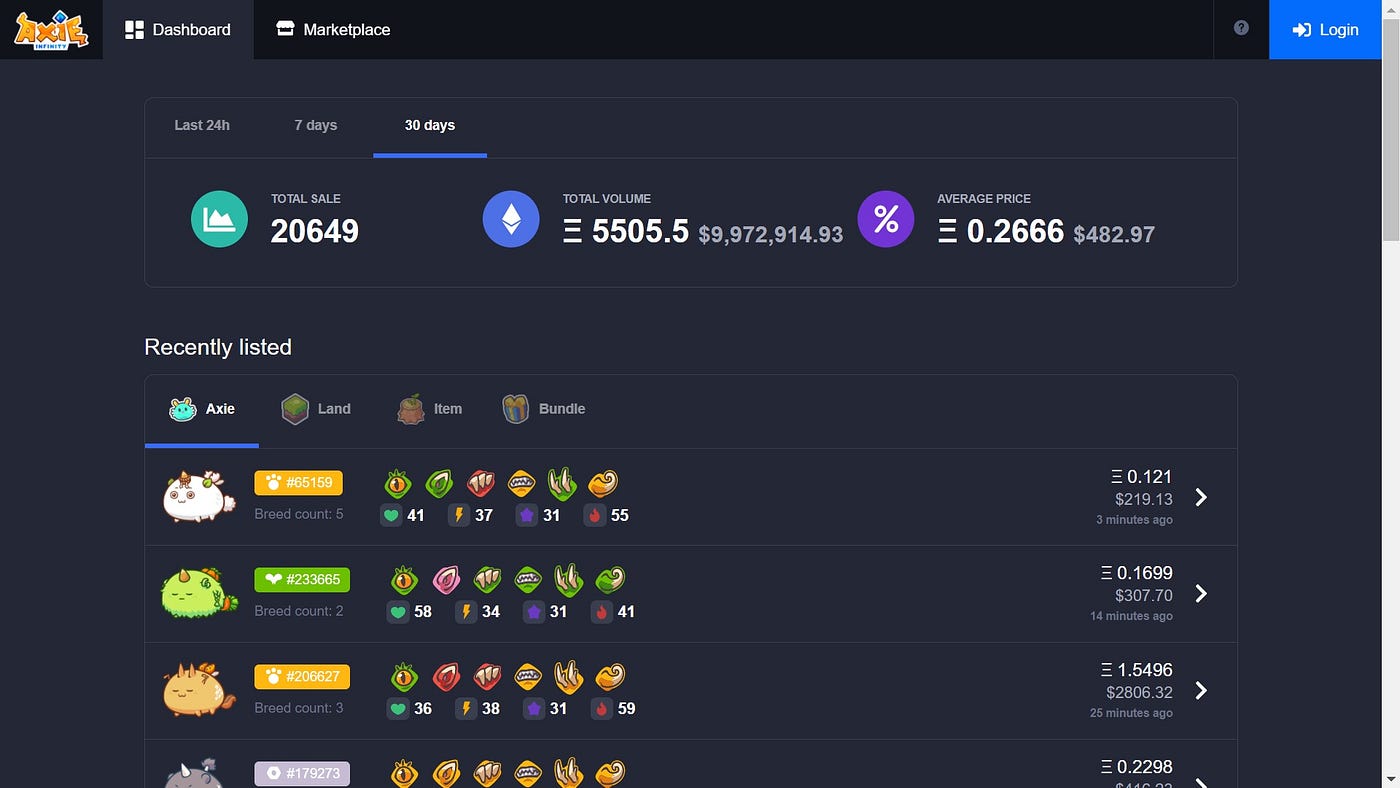
Task: Click the #206627 ID badge
Action: [302, 676]
